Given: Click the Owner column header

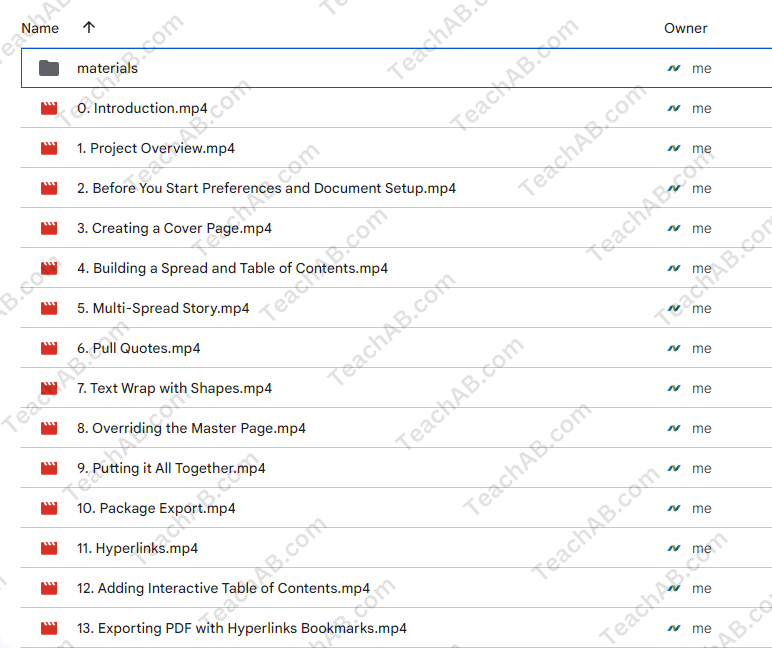Looking at the screenshot, I should (x=685, y=28).
